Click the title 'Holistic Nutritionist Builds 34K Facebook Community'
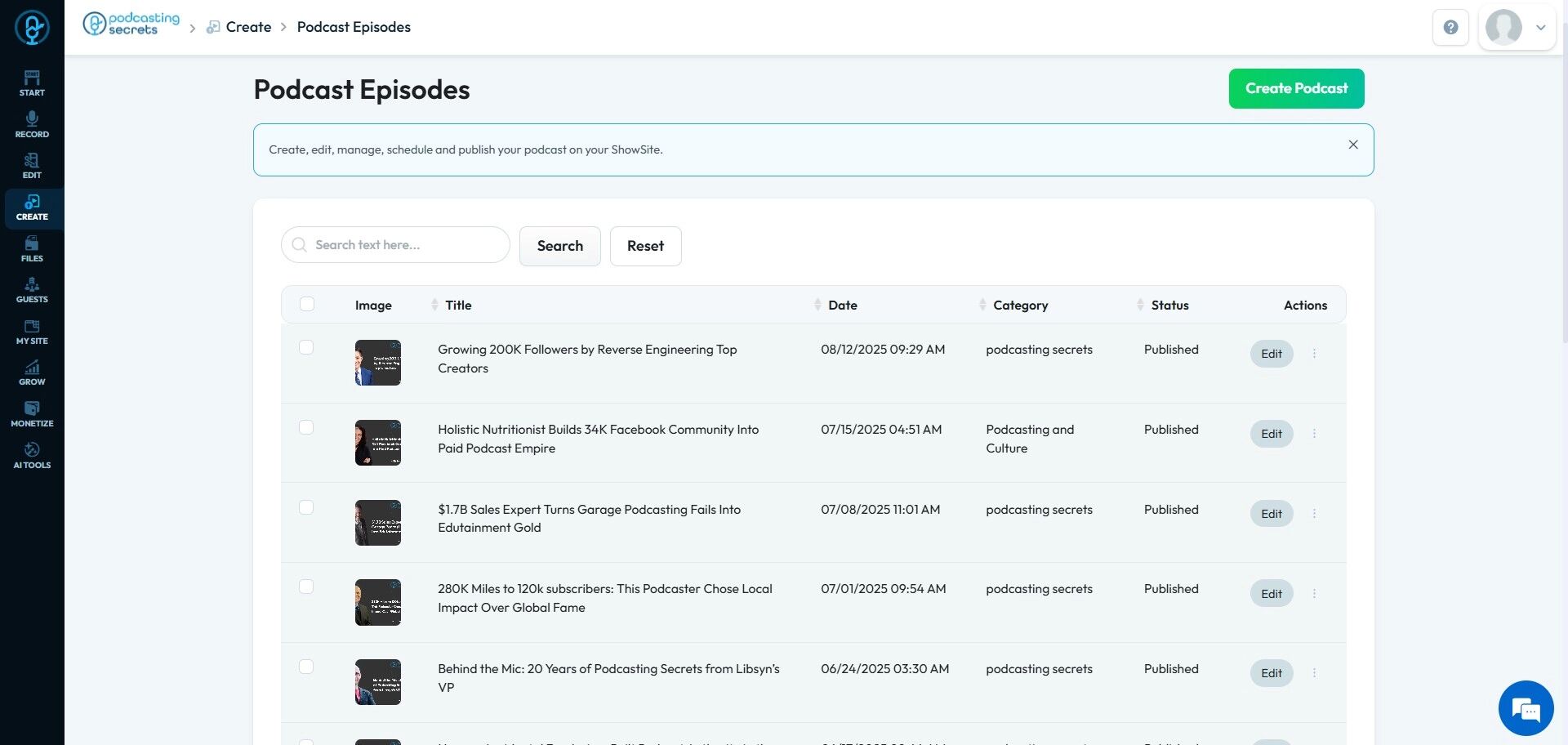Viewport: 1568px width, 745px height. [x=599, y=439]
